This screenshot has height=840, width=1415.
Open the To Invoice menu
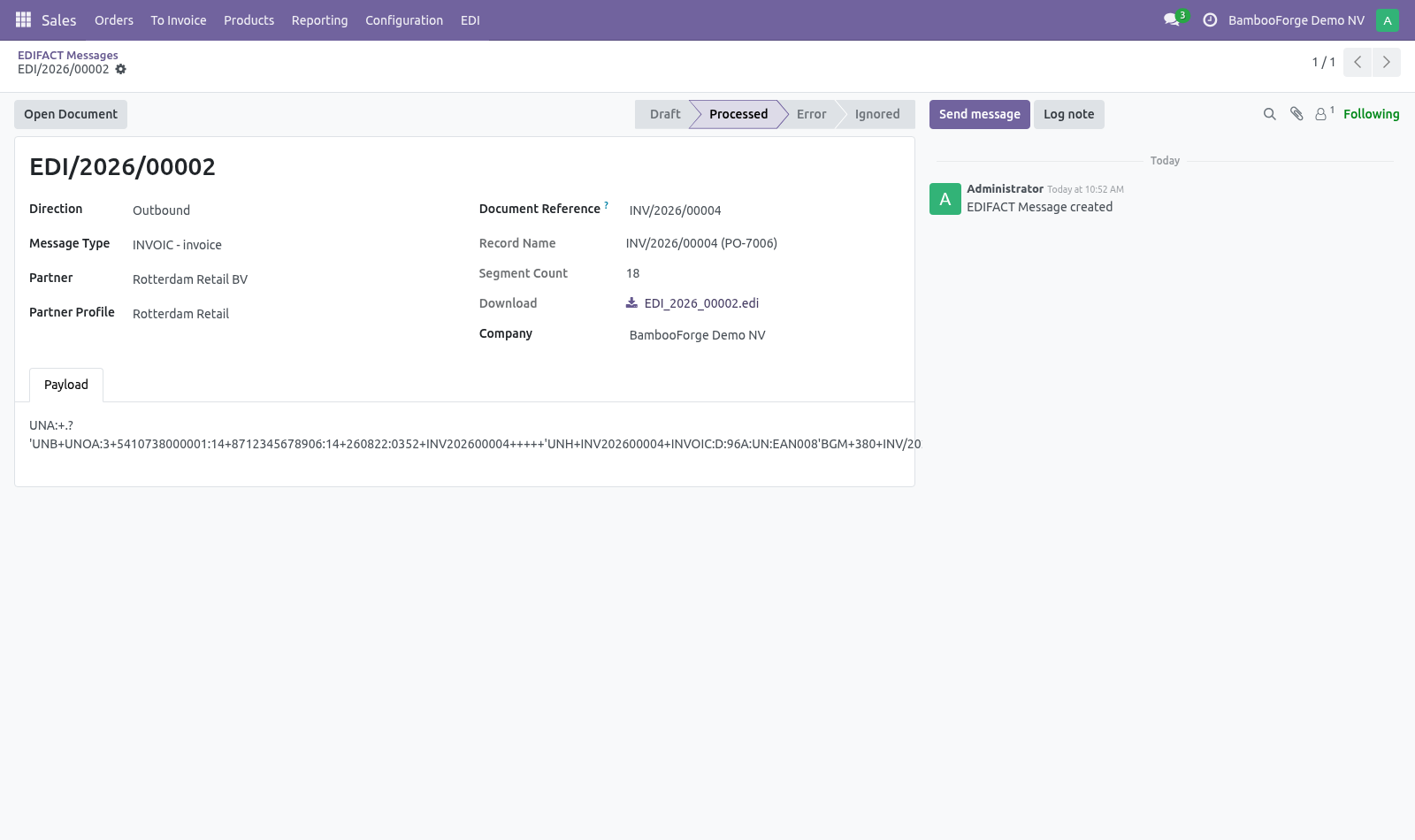[x=179, y=19]
